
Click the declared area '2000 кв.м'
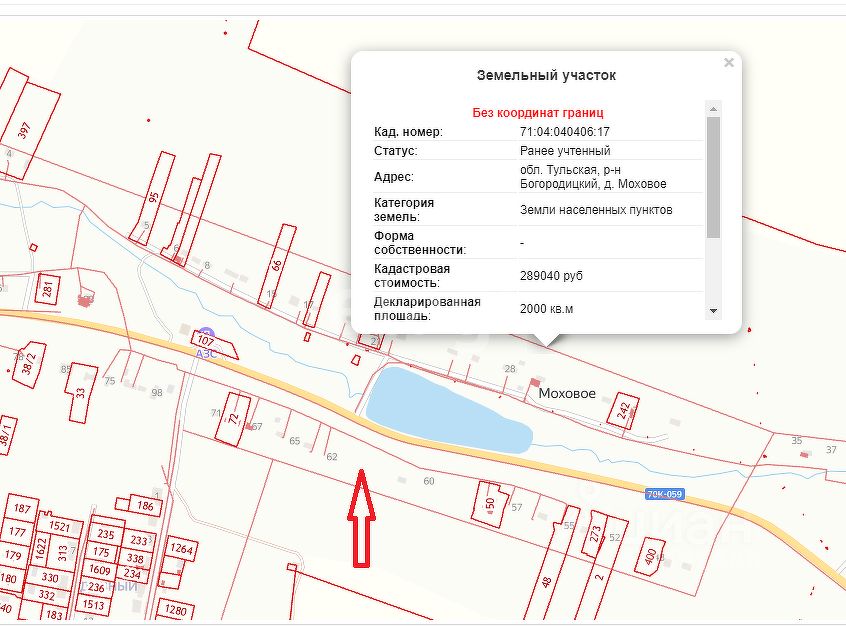pos(546,309)
